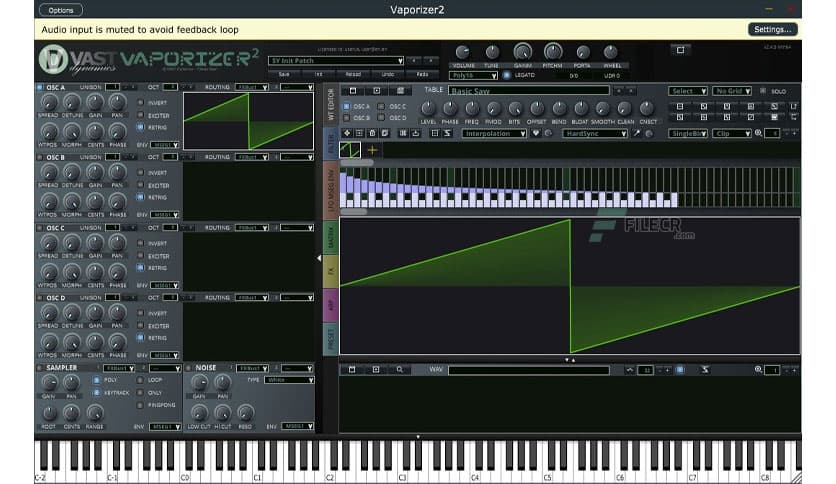Click the trash delete icon in WT editor toolbar
The height and width of the screenshot is (484, 836).
pyautogui.click(x=372, y=133)
